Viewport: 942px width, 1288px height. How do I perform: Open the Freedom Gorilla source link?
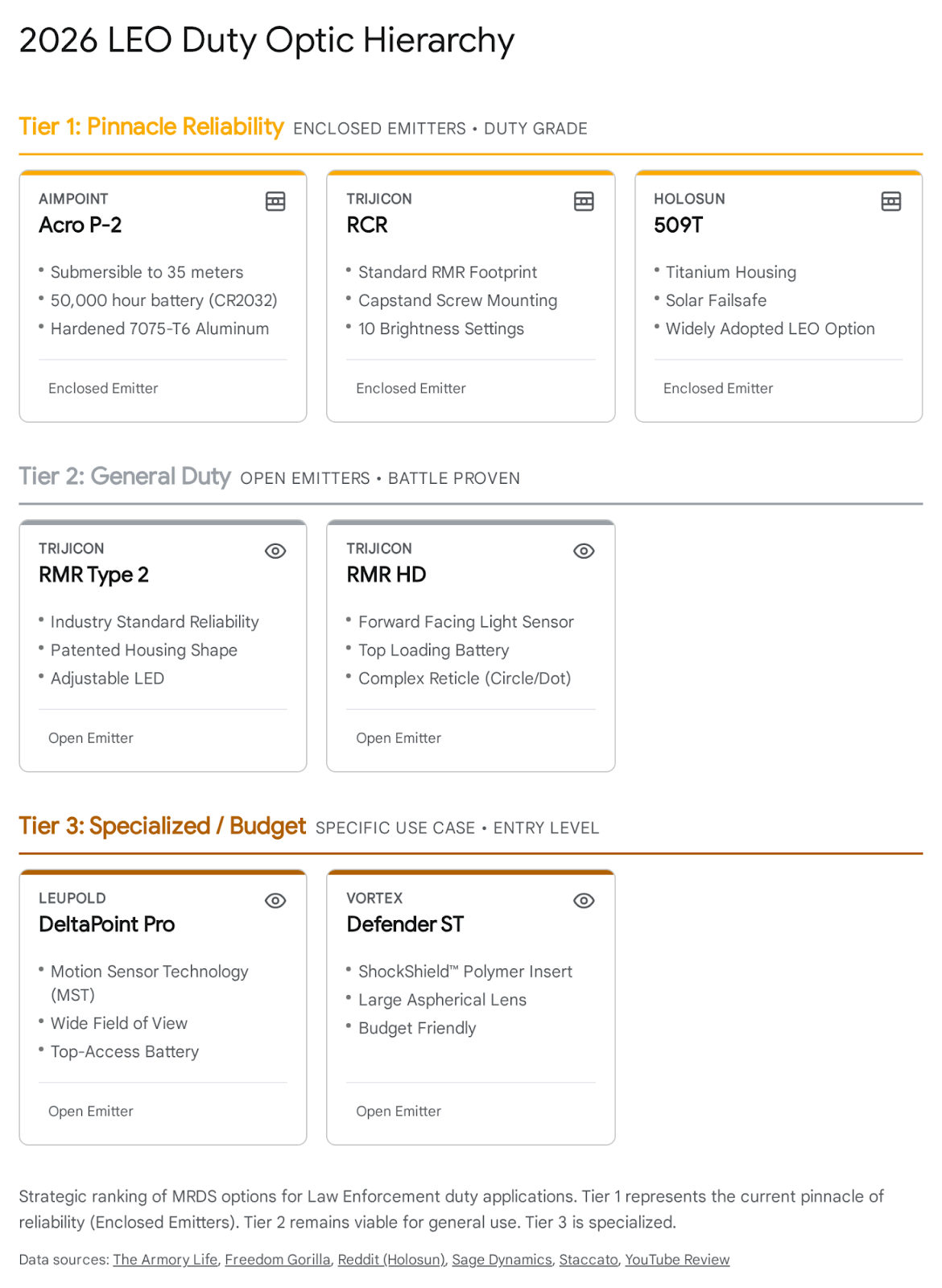click(x=278, y=1260)
